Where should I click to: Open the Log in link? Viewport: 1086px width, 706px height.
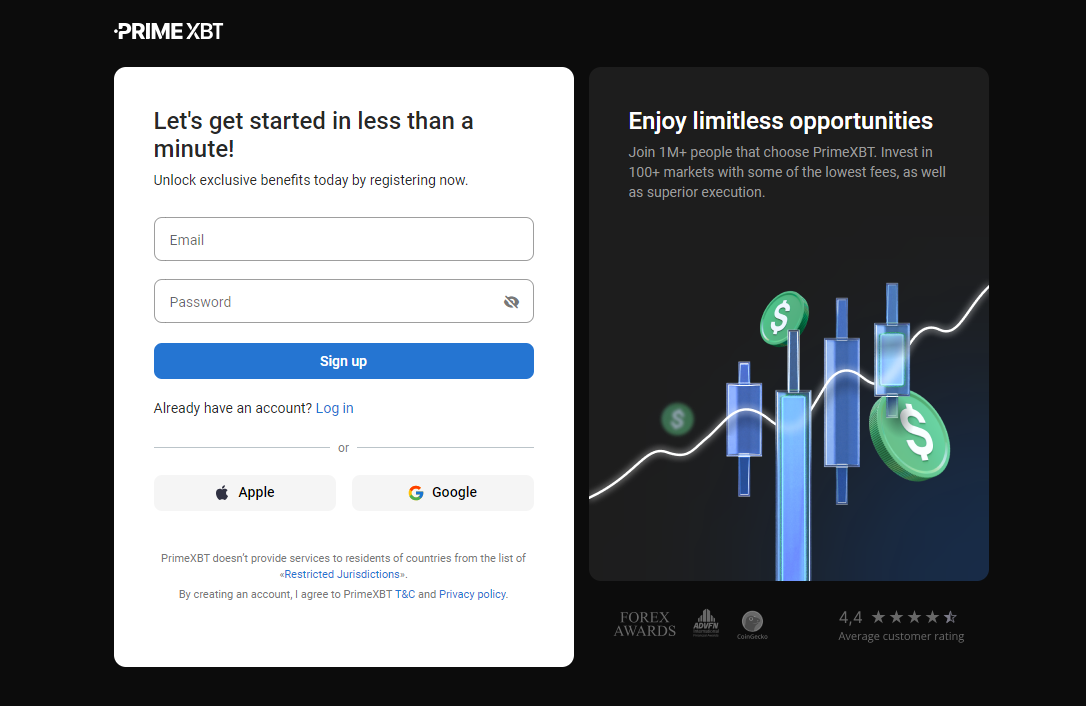(335, 408)
